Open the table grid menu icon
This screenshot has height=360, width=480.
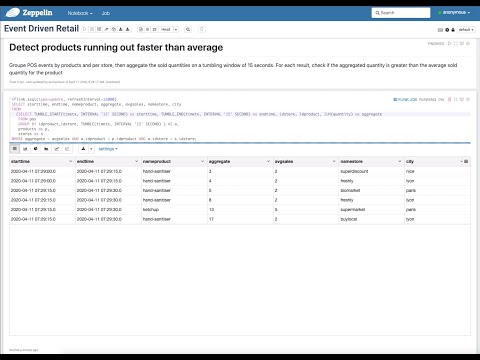tap(466, 161)
